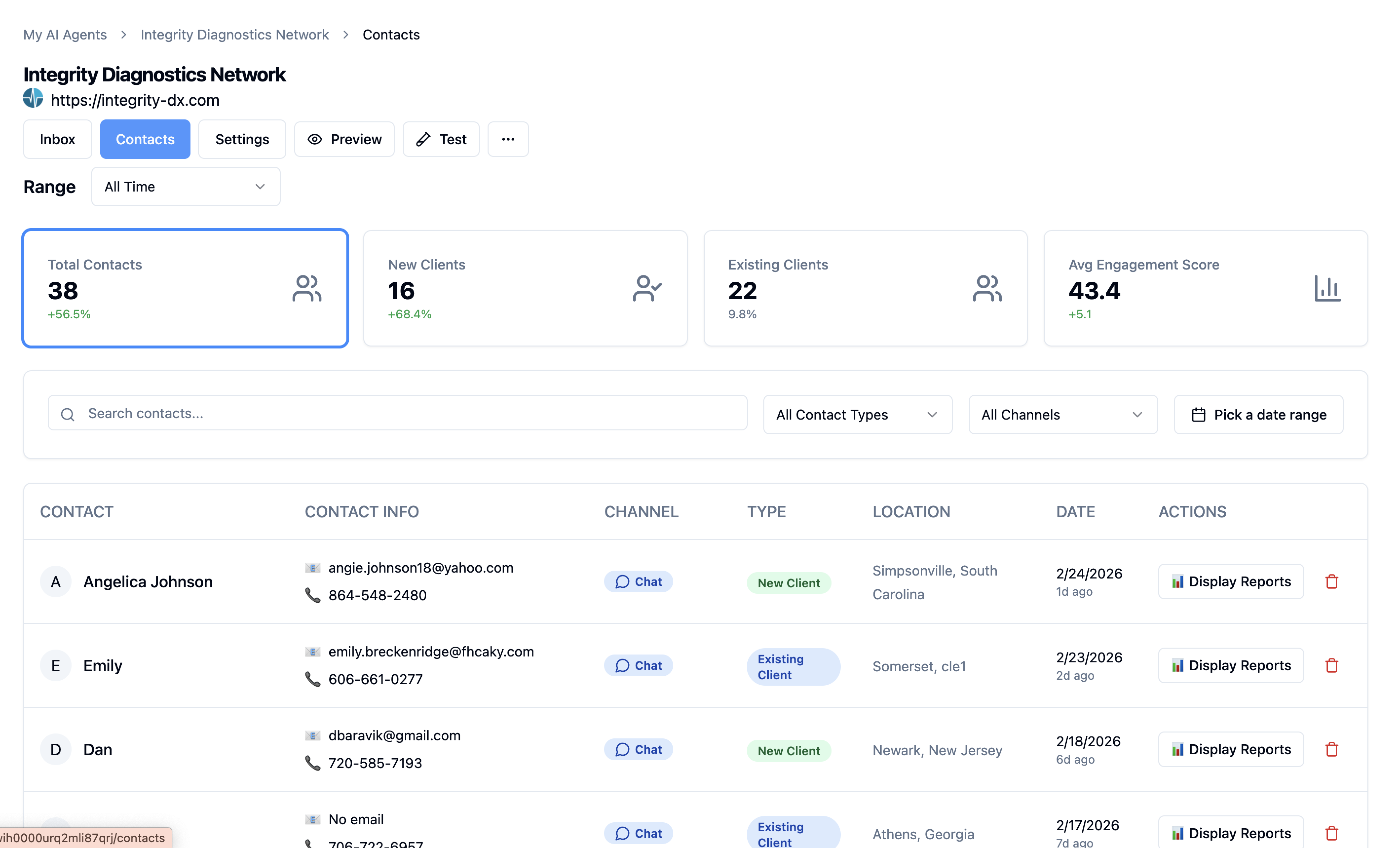Click the Integrity Diagnostics Network site logo icon
The width and height of the screenshot is (1400, 848).
click(33, 98)
